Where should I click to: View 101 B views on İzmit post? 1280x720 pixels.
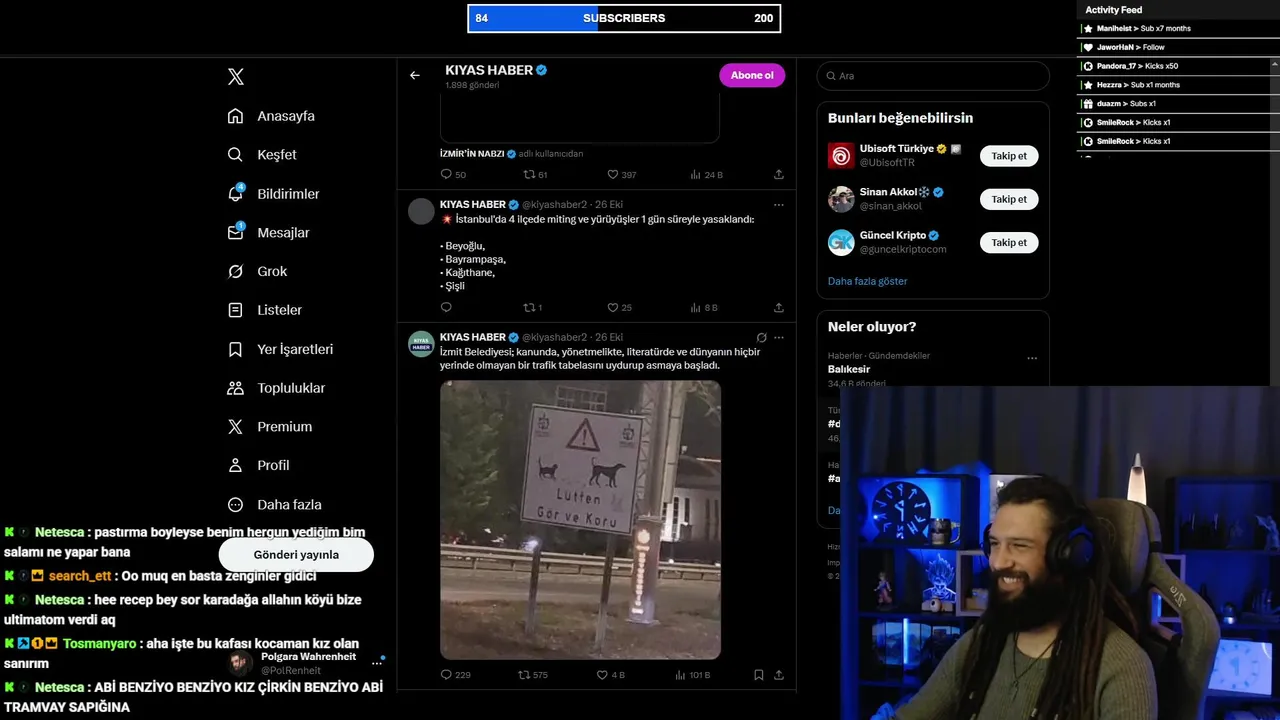point(691,675)
